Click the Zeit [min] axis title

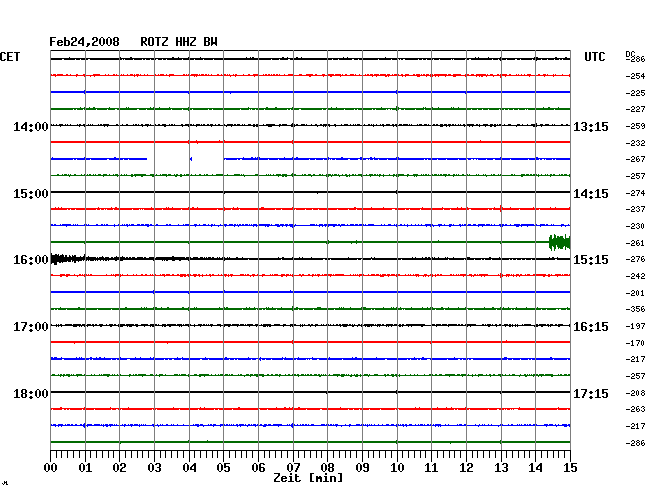[308, 478]
